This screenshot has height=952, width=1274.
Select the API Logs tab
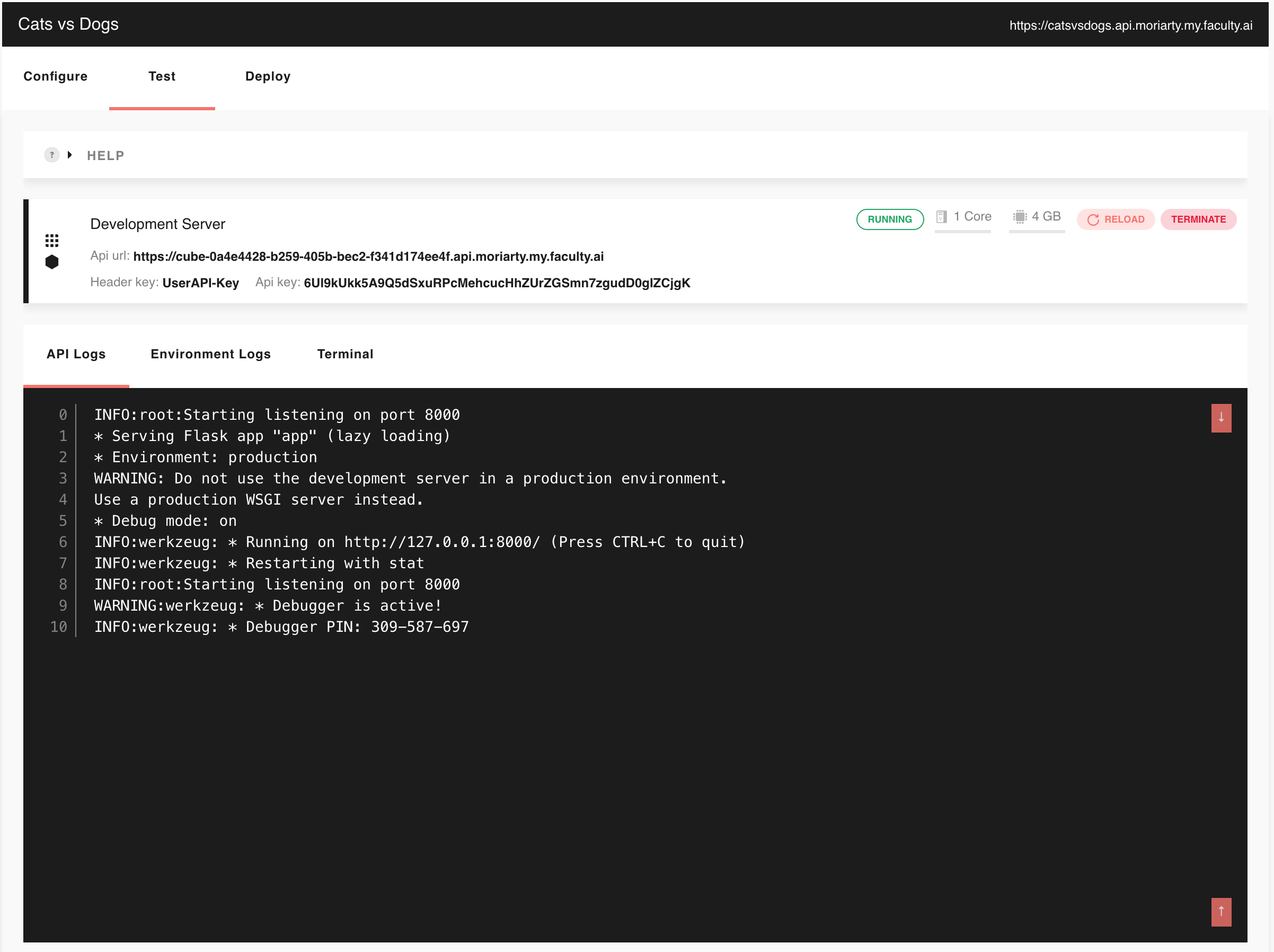(76, 354)
